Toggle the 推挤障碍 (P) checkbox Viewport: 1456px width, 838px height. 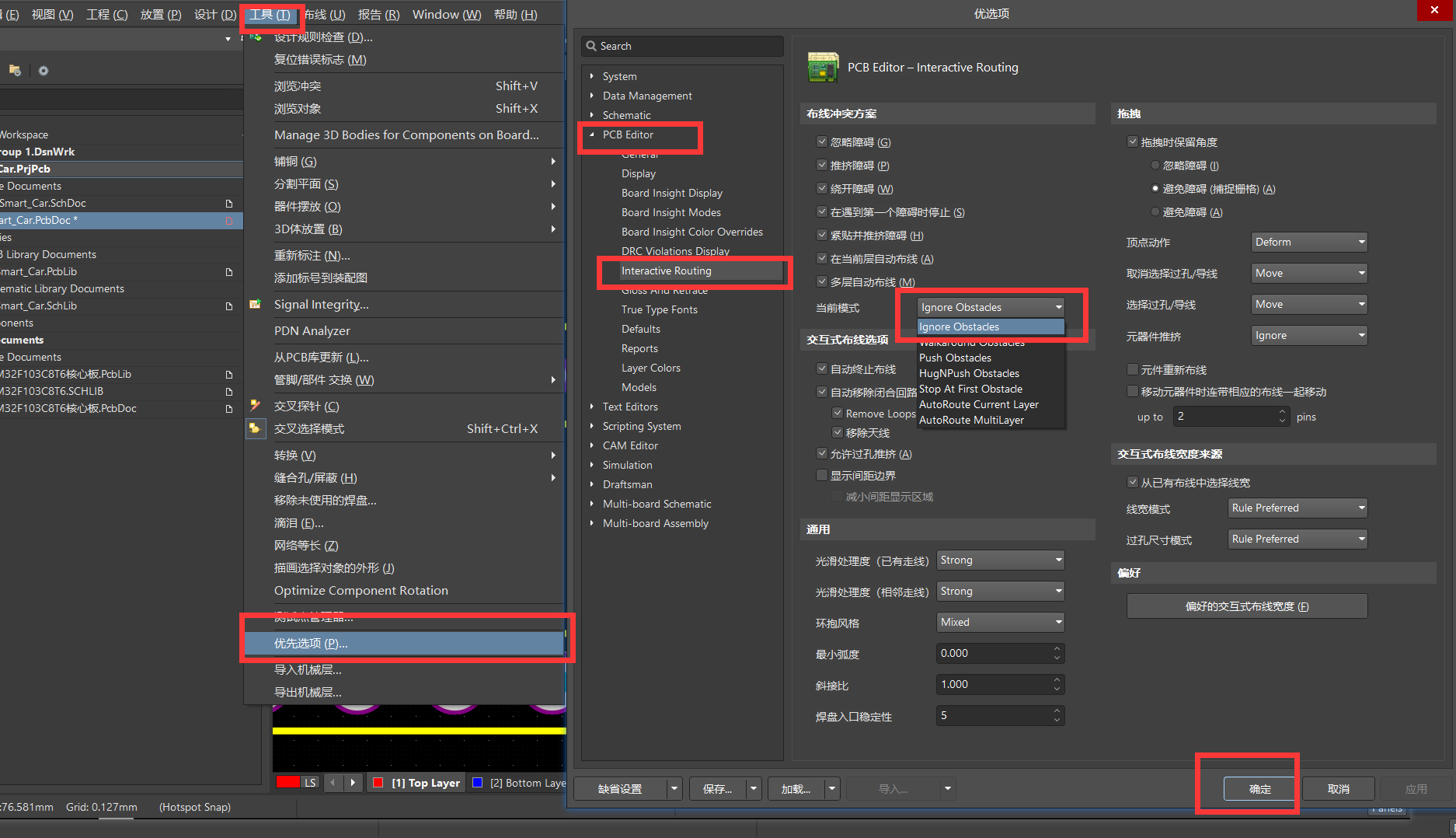(822, 165)
